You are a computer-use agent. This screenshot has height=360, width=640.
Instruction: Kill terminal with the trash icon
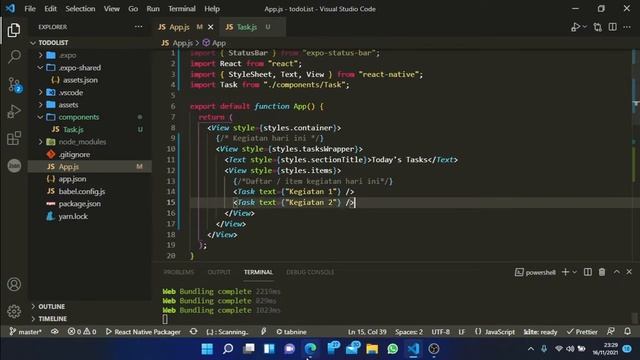coord(602,272)
